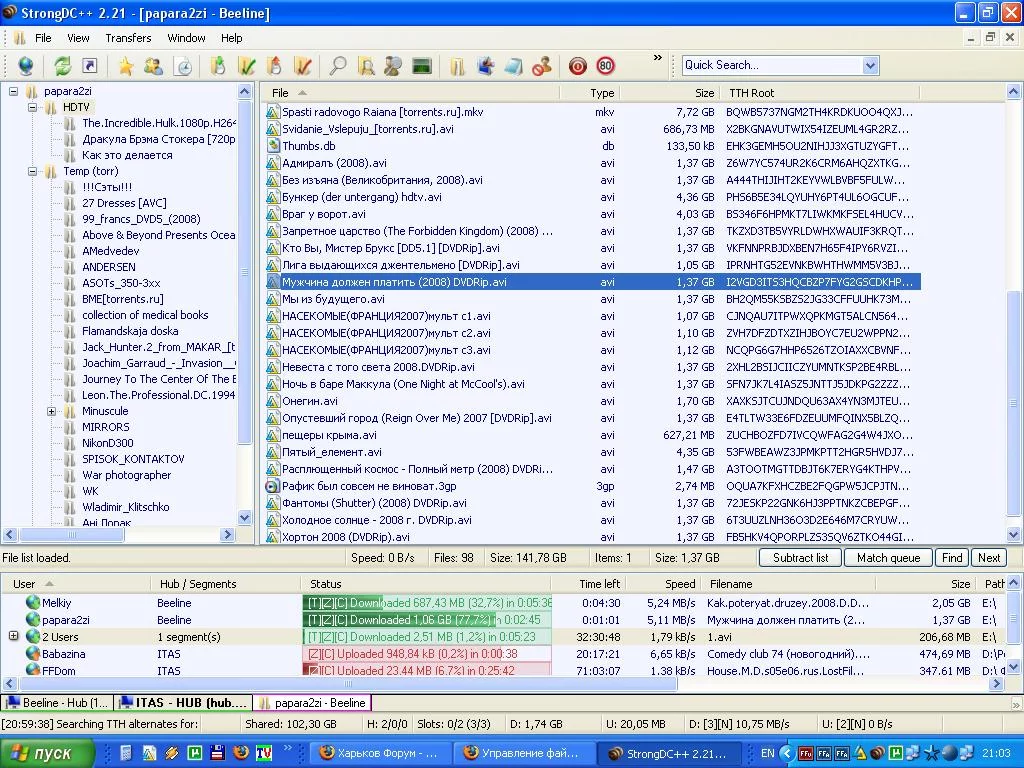Click the Start button пуск on taskbar
Viewport: 1024px width, 768px height.
[x=47, y=753]
